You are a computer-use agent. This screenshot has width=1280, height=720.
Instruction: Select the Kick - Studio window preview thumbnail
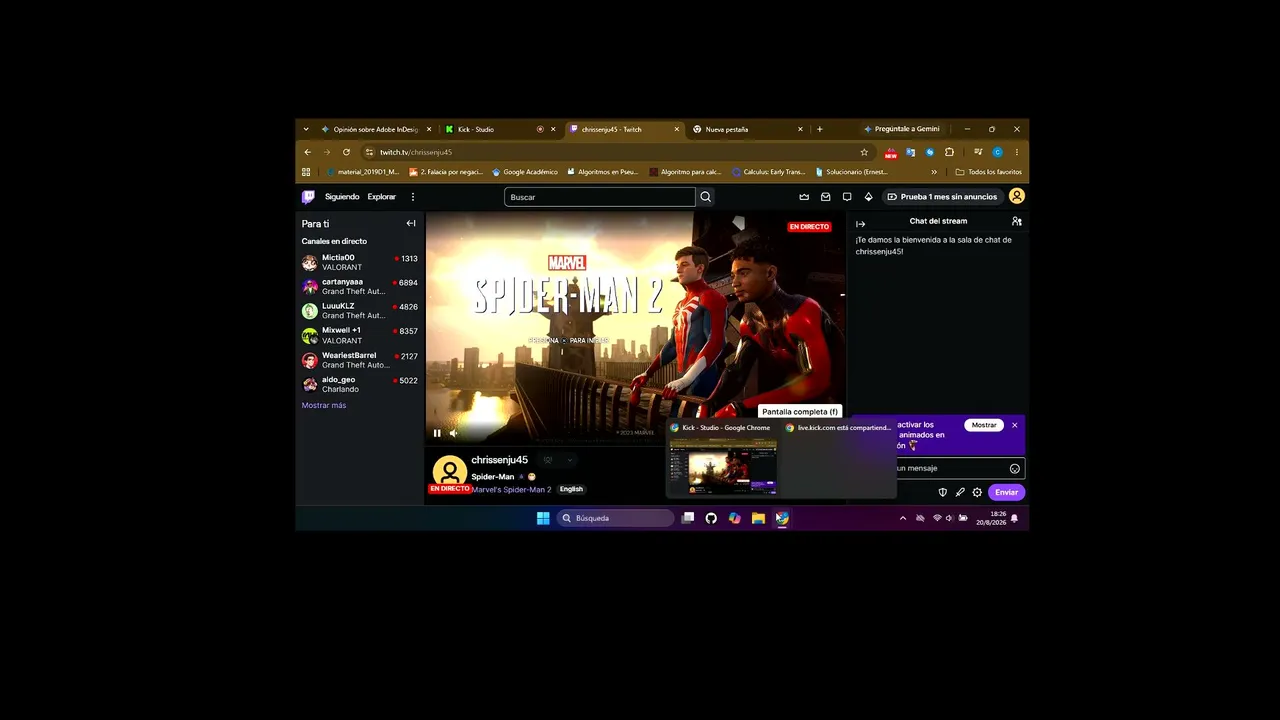tap(723, 466)
